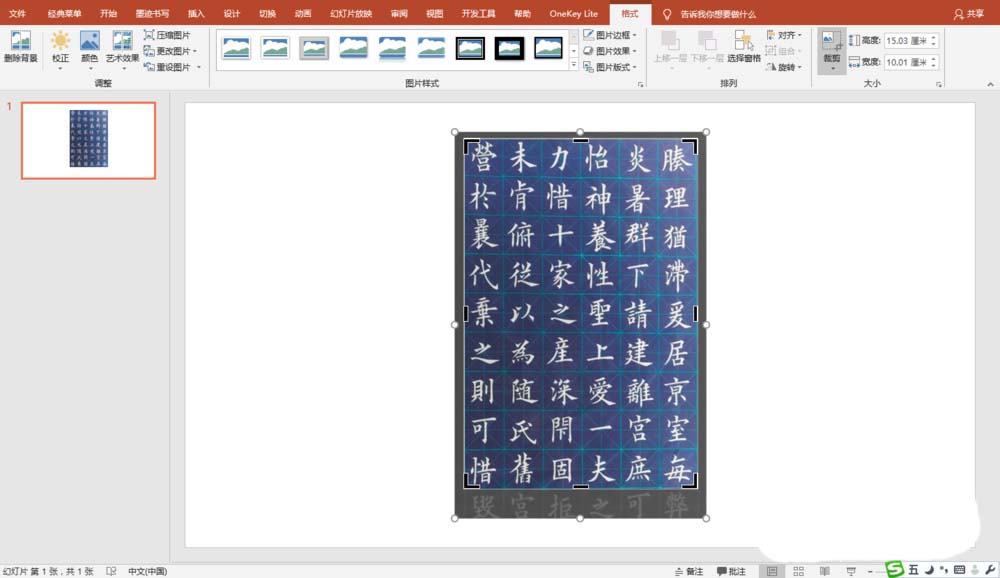Open the OneKey Lite tab
Screen dimensions: 1000x578
(x=574, y=13)
